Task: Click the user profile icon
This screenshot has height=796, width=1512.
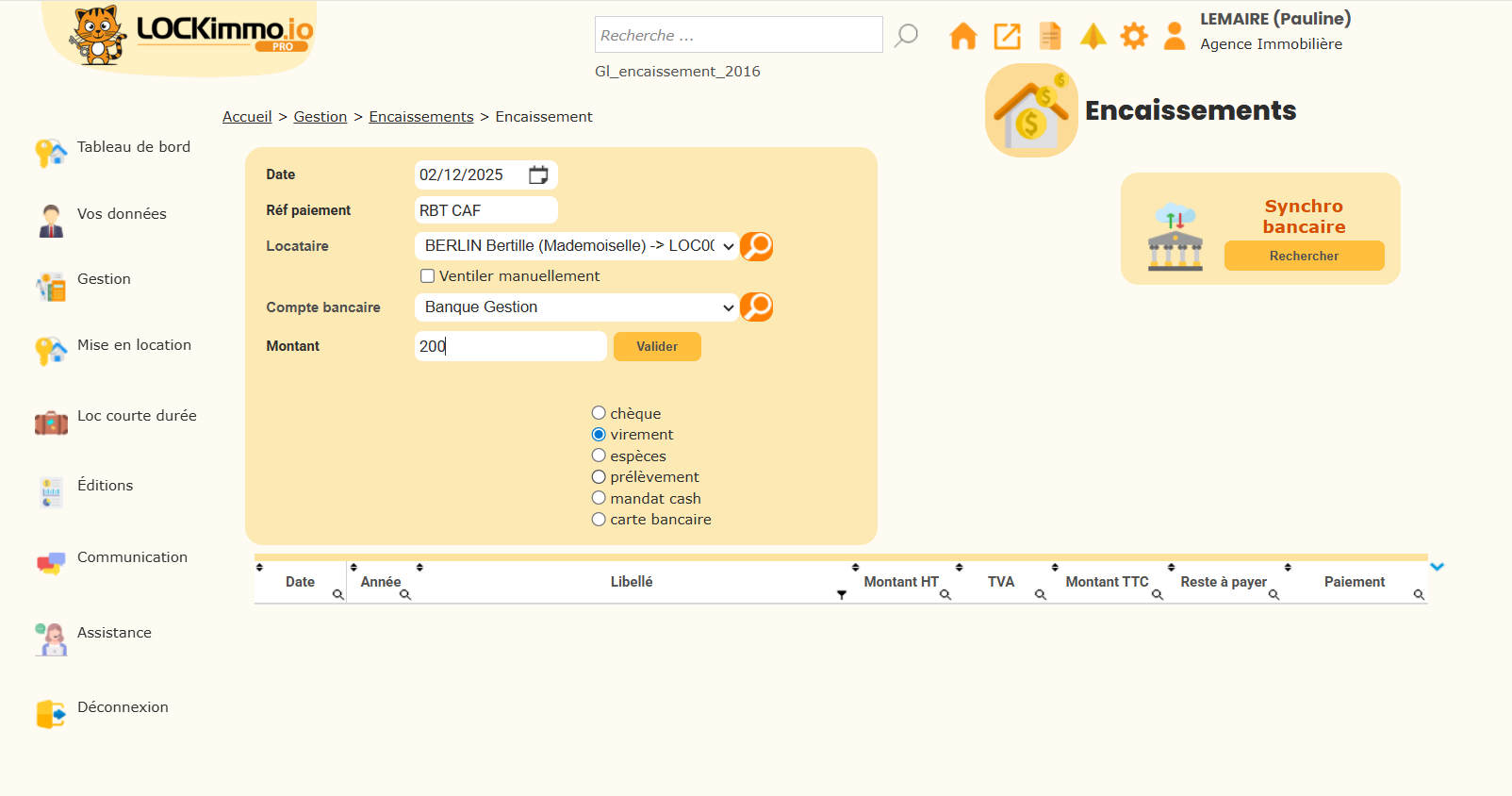Action: [1174, 37]
